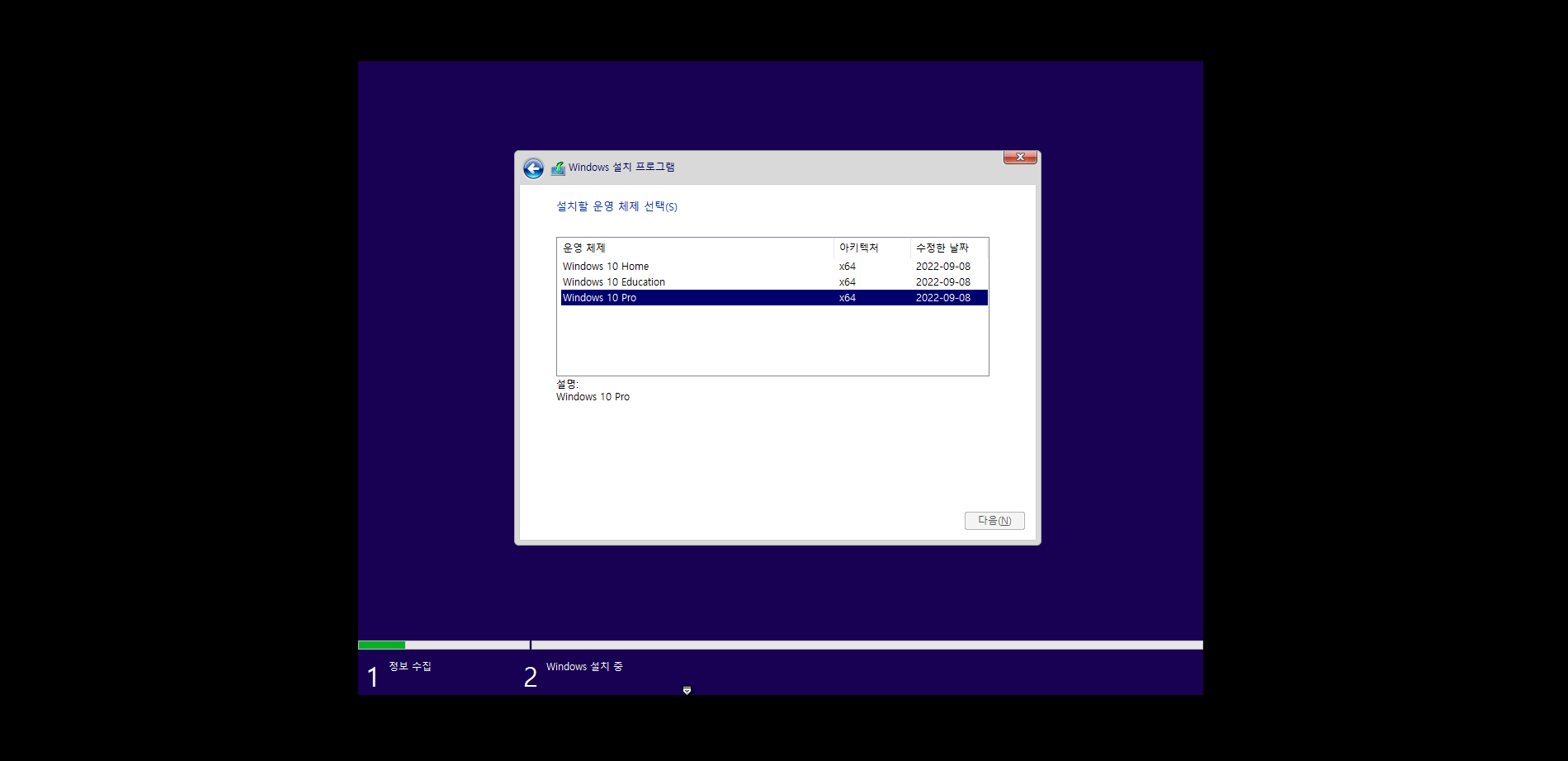Click 2022-09-08 date in Windows 10 Pro row

(943, 298)
